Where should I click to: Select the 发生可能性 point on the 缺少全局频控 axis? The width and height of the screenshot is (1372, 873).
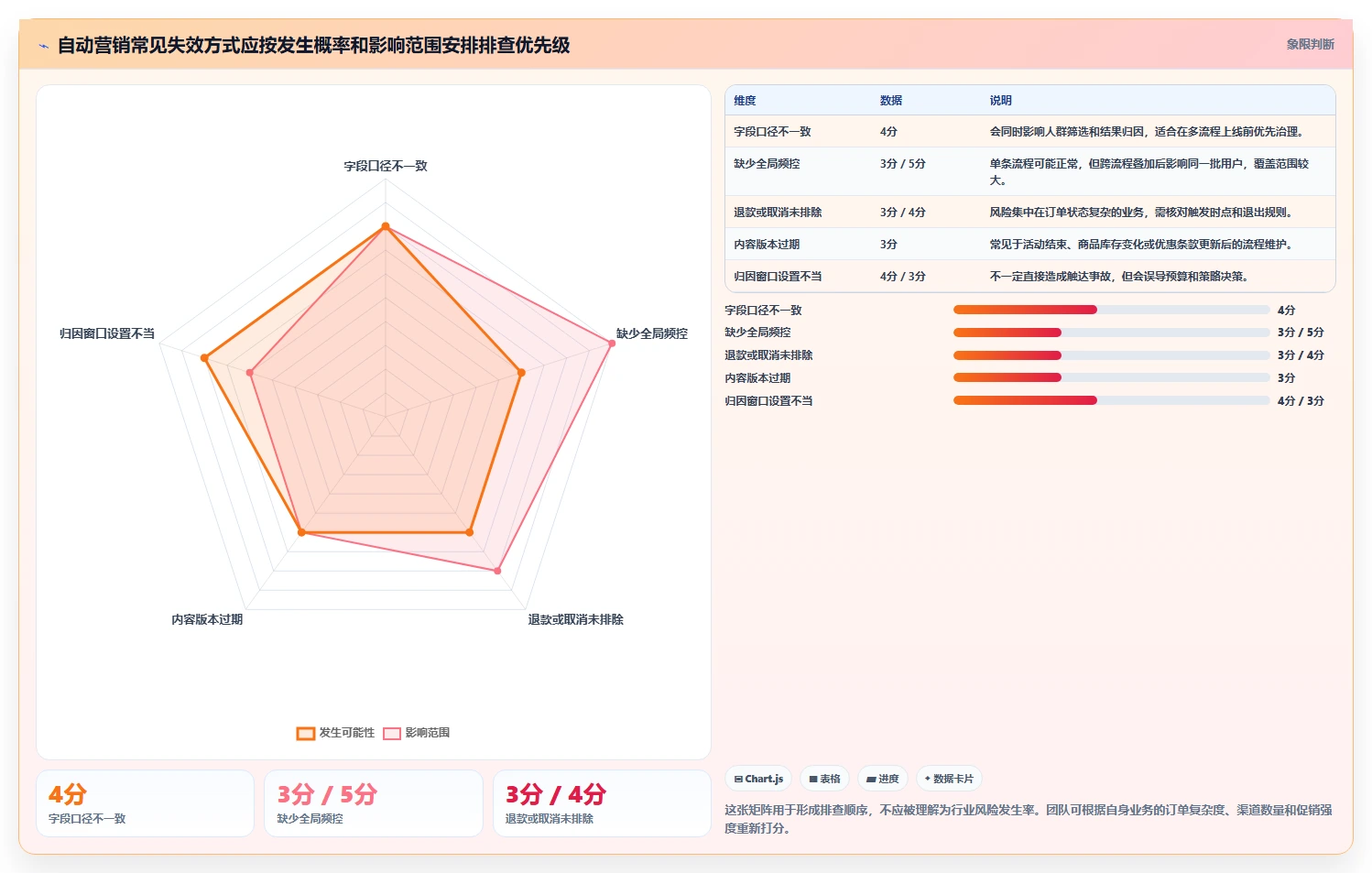coord(521,373)
